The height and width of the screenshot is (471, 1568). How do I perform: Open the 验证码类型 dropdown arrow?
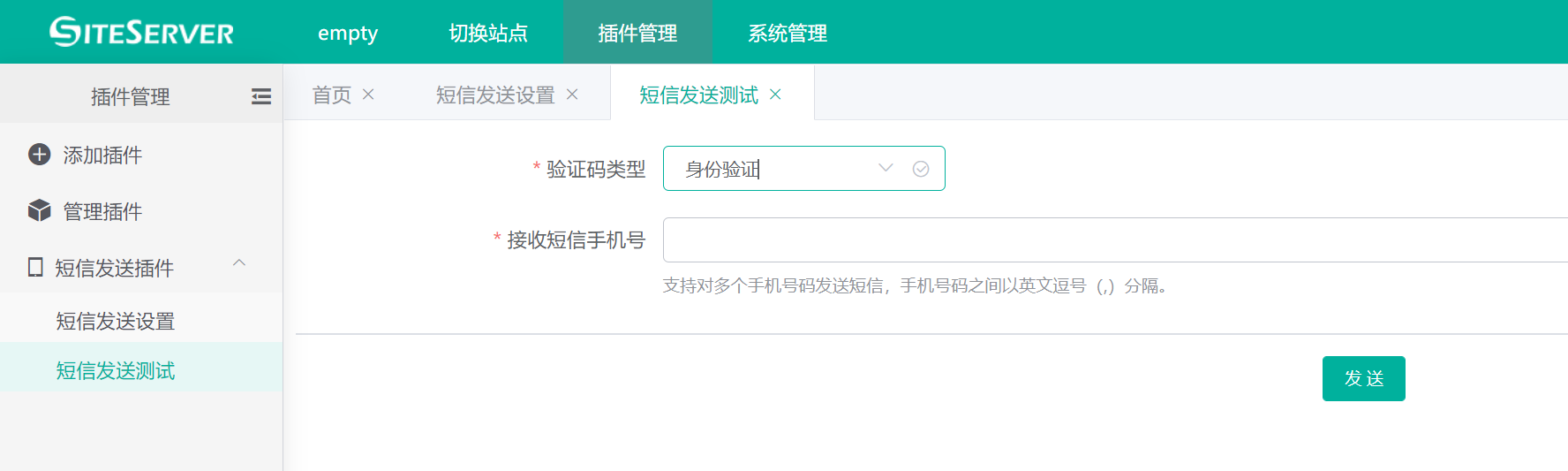click(x=886, y=168)
